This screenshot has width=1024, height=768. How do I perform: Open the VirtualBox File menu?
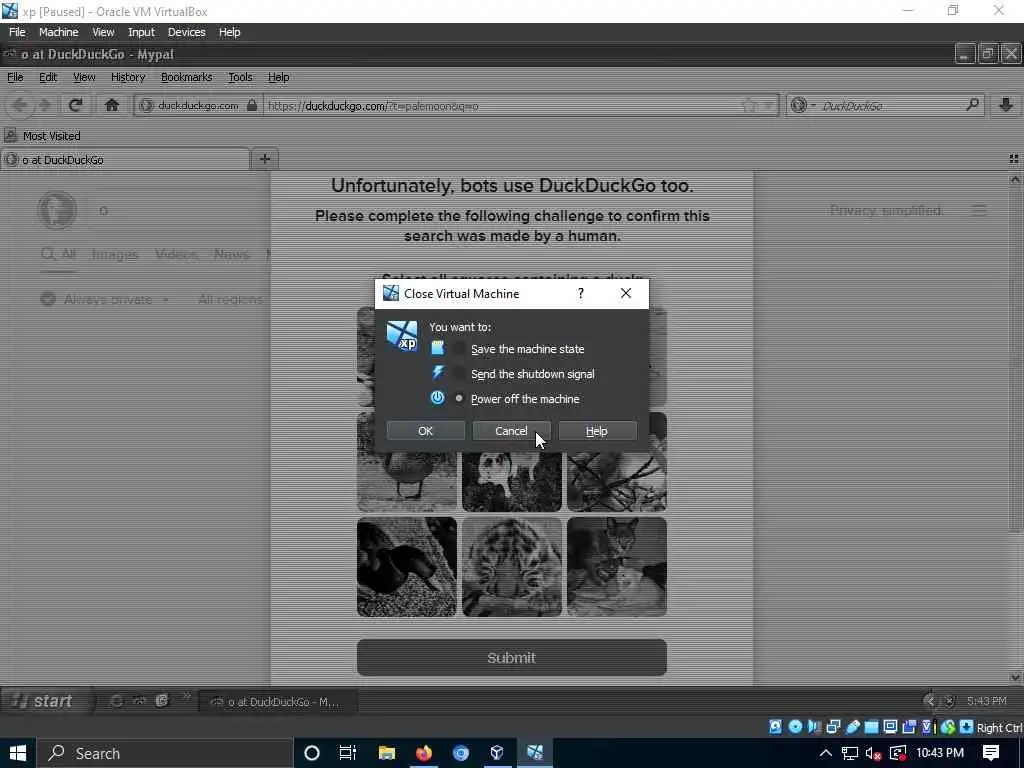(17, 32)
